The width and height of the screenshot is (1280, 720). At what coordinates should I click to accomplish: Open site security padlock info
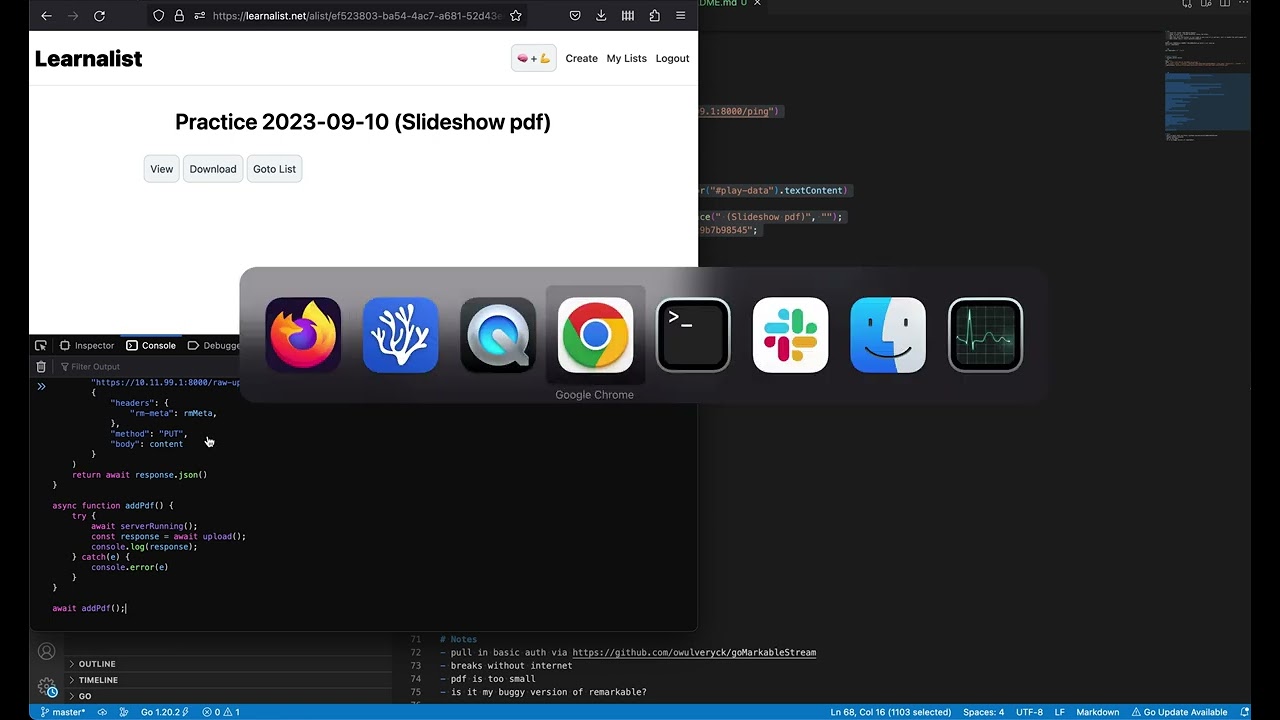coord(179,16)
